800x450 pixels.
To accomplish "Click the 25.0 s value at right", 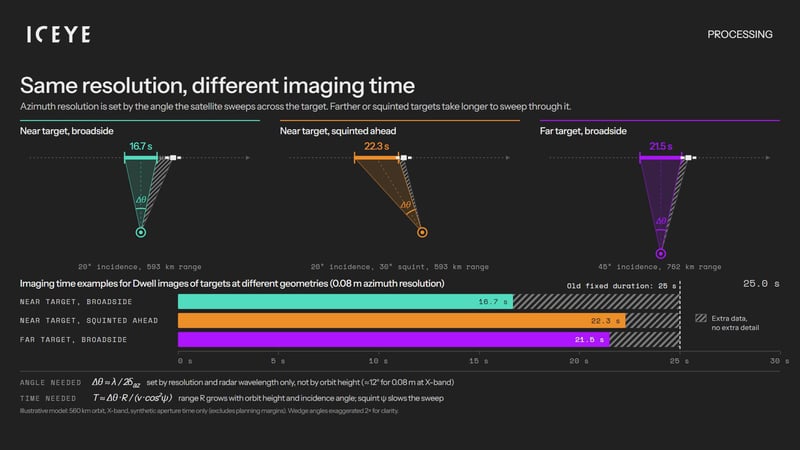I will point(761,284).
